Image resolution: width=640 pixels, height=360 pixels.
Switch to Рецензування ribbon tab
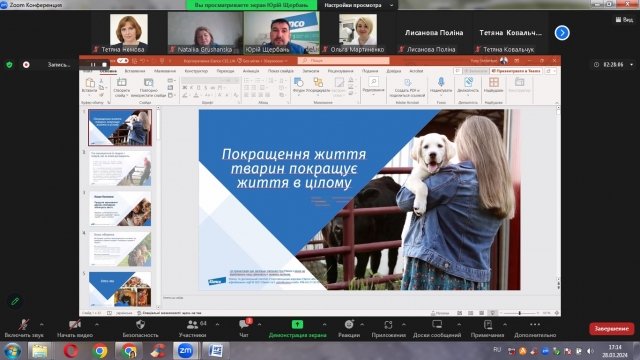tap(340, 71)
